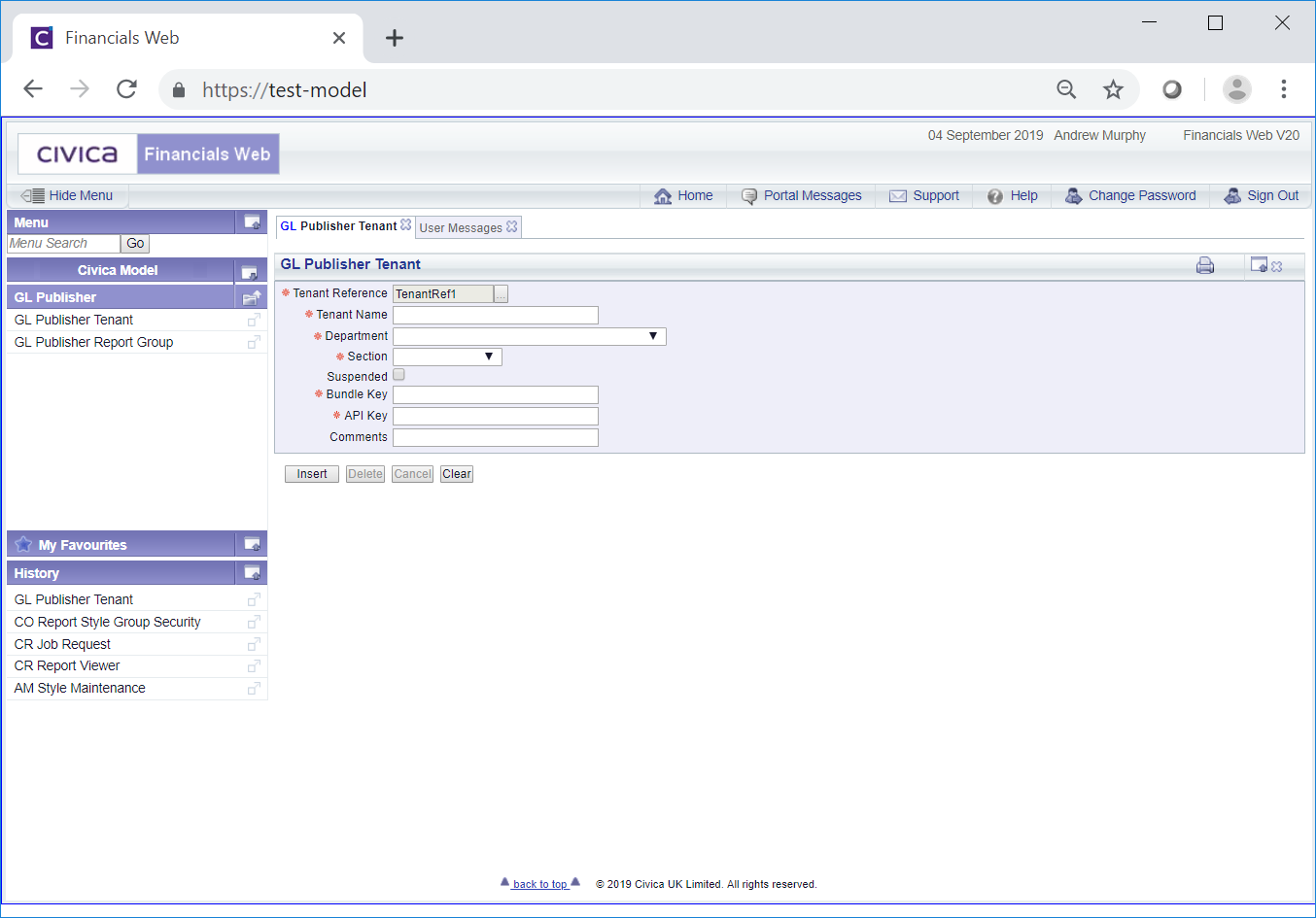The width and height of the screenshot is (1316, 918).
Task: Print the GL Publisher Tenant form
Action: tap(1205, 265)
